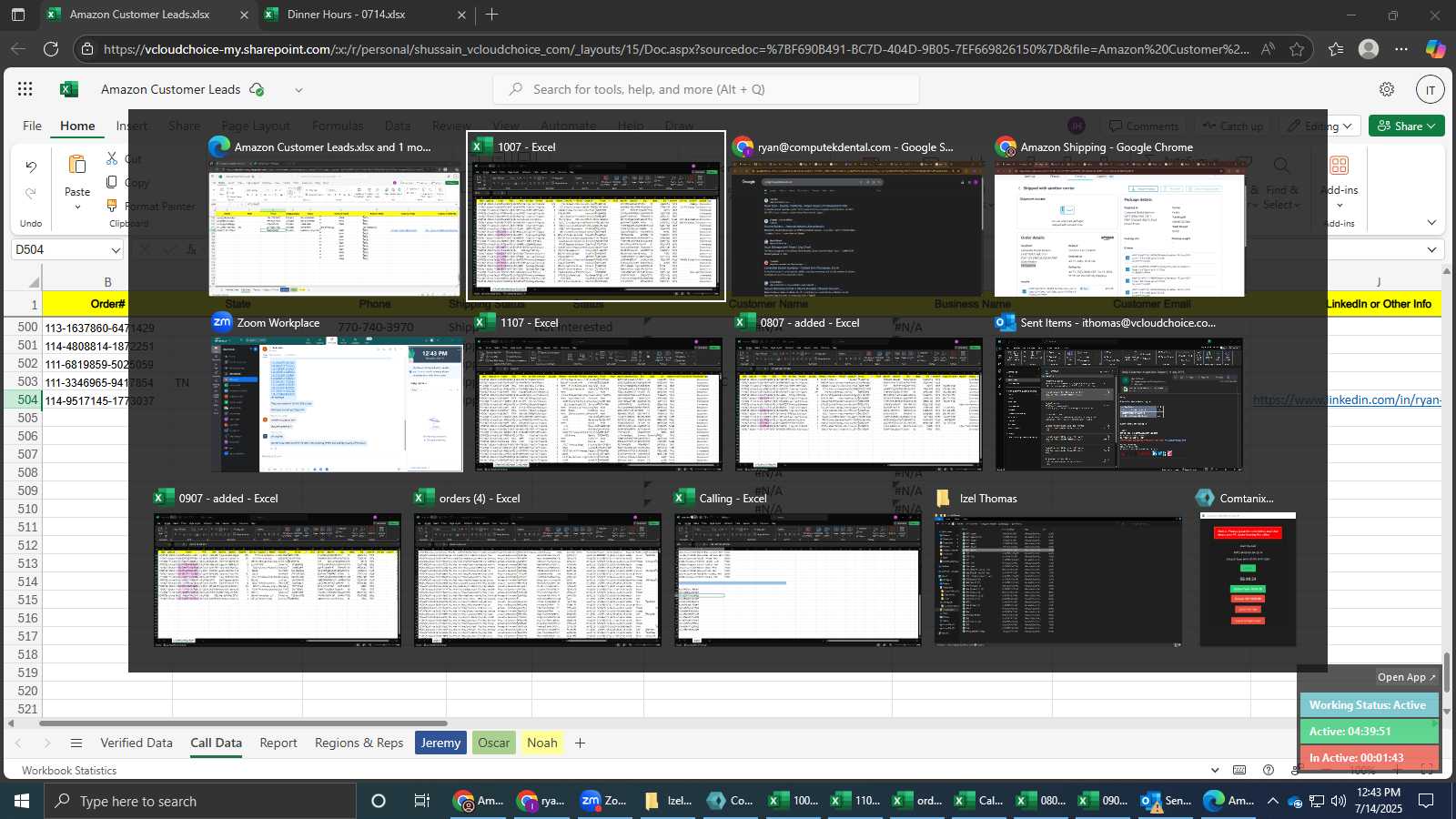Open ryan@computekdental.com Google Chrome thumbnail
1456x819 pixels.
pos(856,217)
